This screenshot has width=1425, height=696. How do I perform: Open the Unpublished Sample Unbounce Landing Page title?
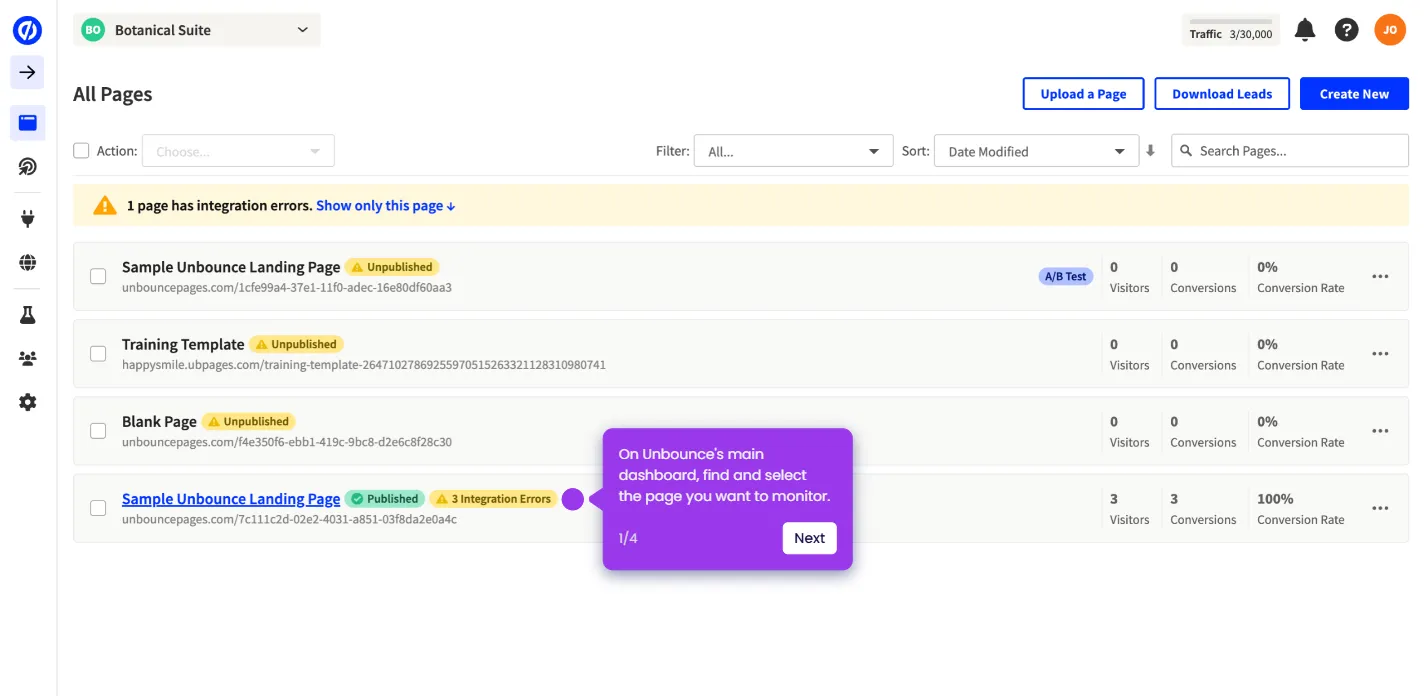point(231,267)
